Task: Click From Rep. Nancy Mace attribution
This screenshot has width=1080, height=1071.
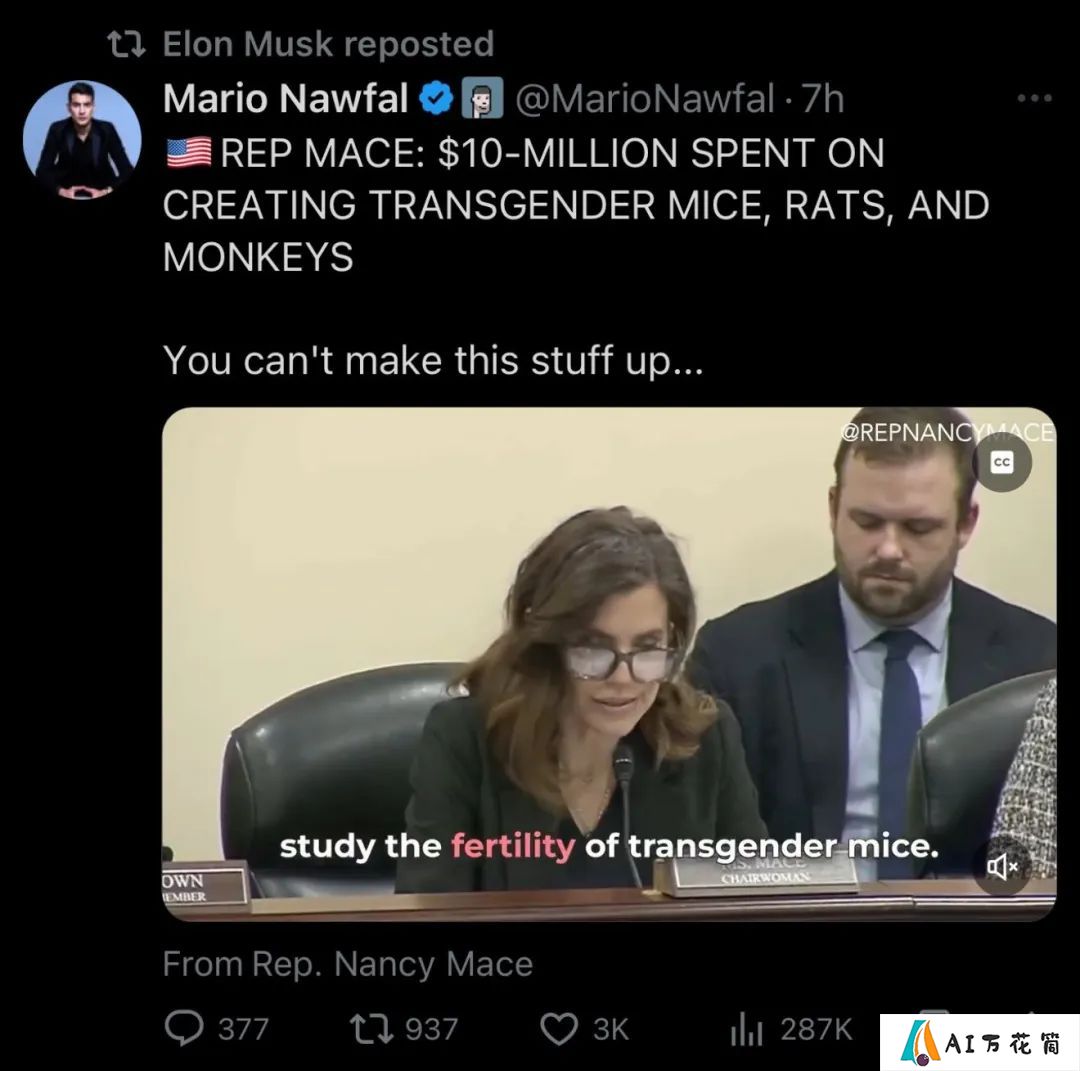Action: [x=348, y=964]
